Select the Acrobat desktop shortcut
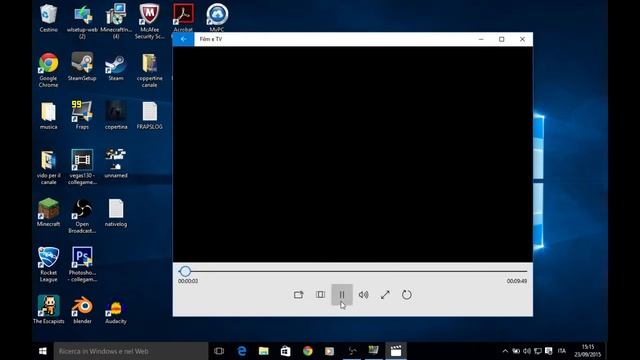640x360 pixels. [183, 18]
